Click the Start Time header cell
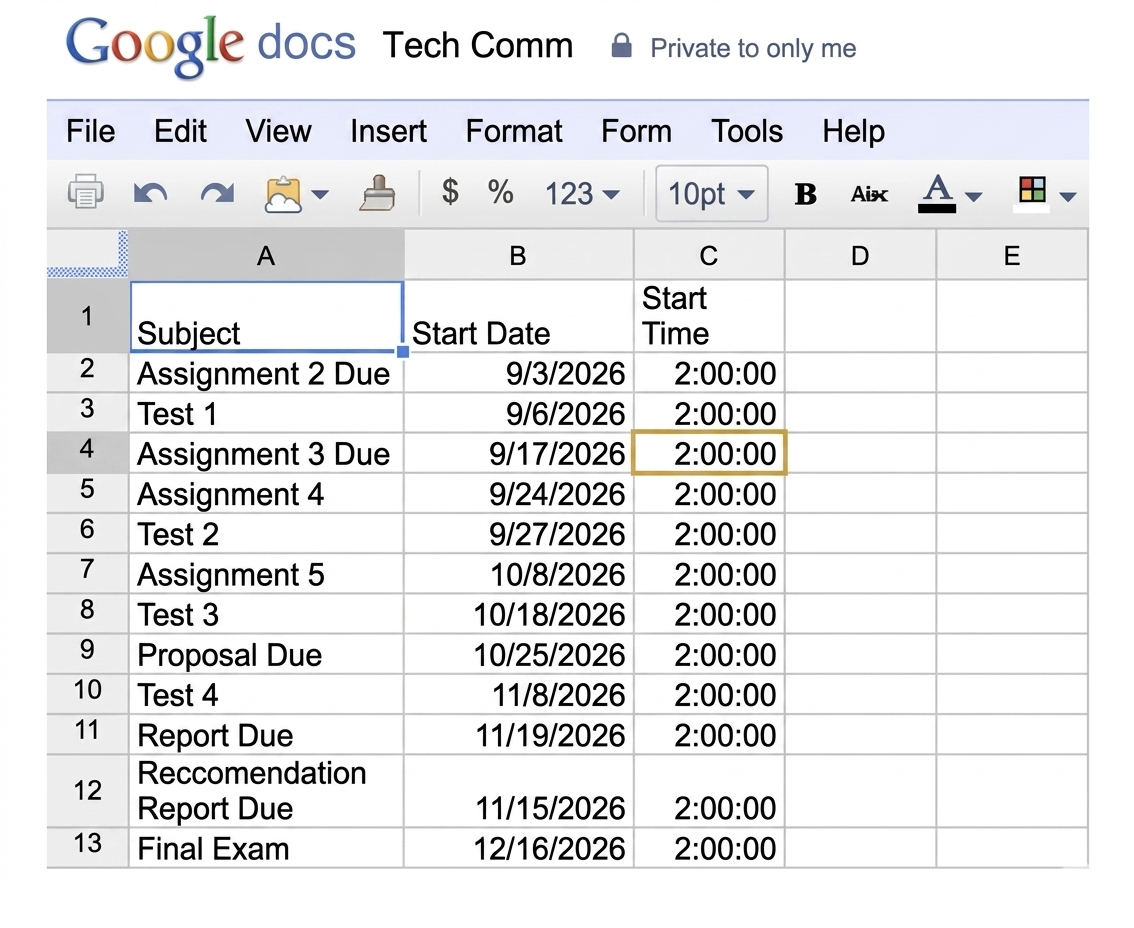Viewport: 1134px width, 928px height. point(709,316)
